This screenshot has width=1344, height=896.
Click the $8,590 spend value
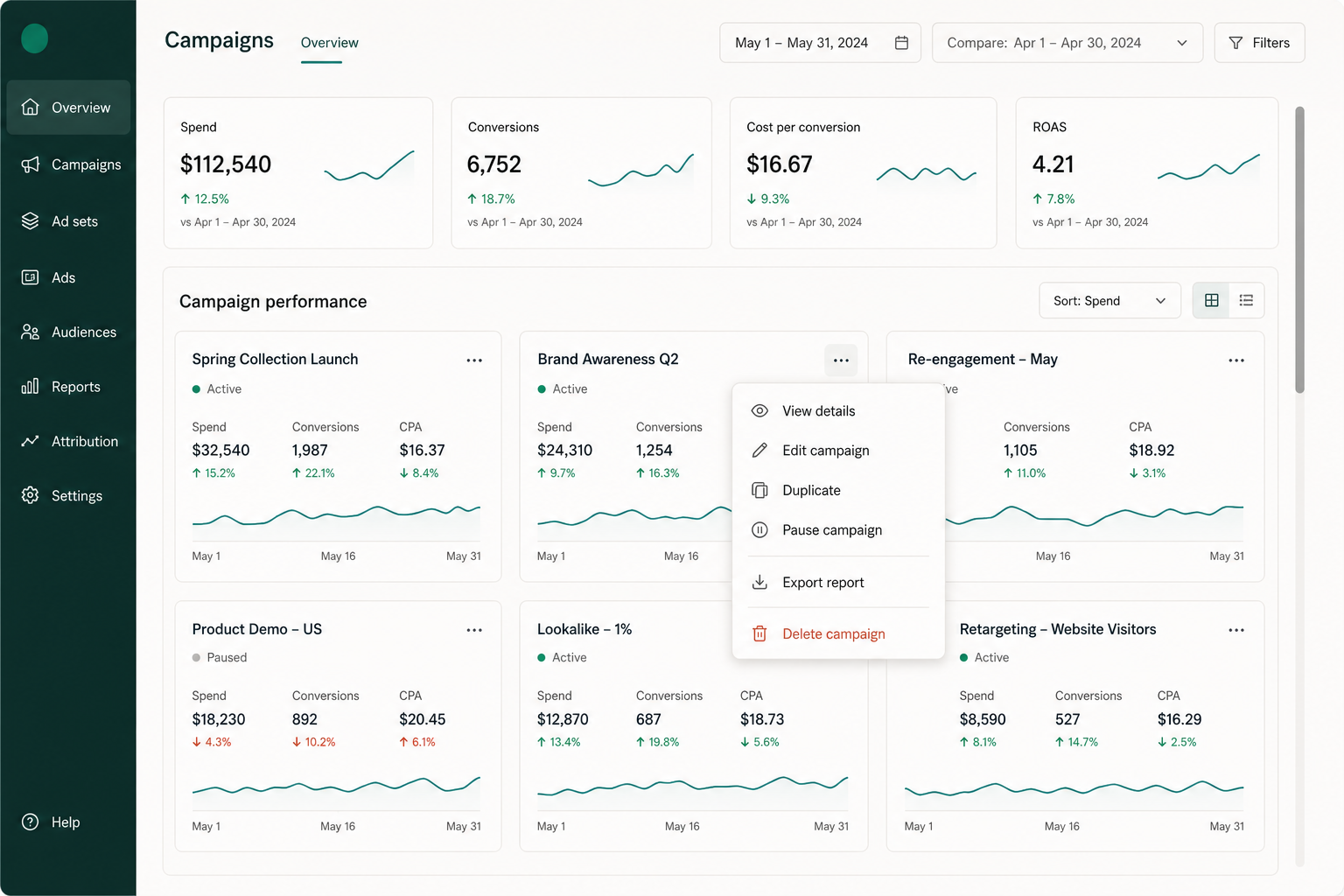(x=983, y=719)
